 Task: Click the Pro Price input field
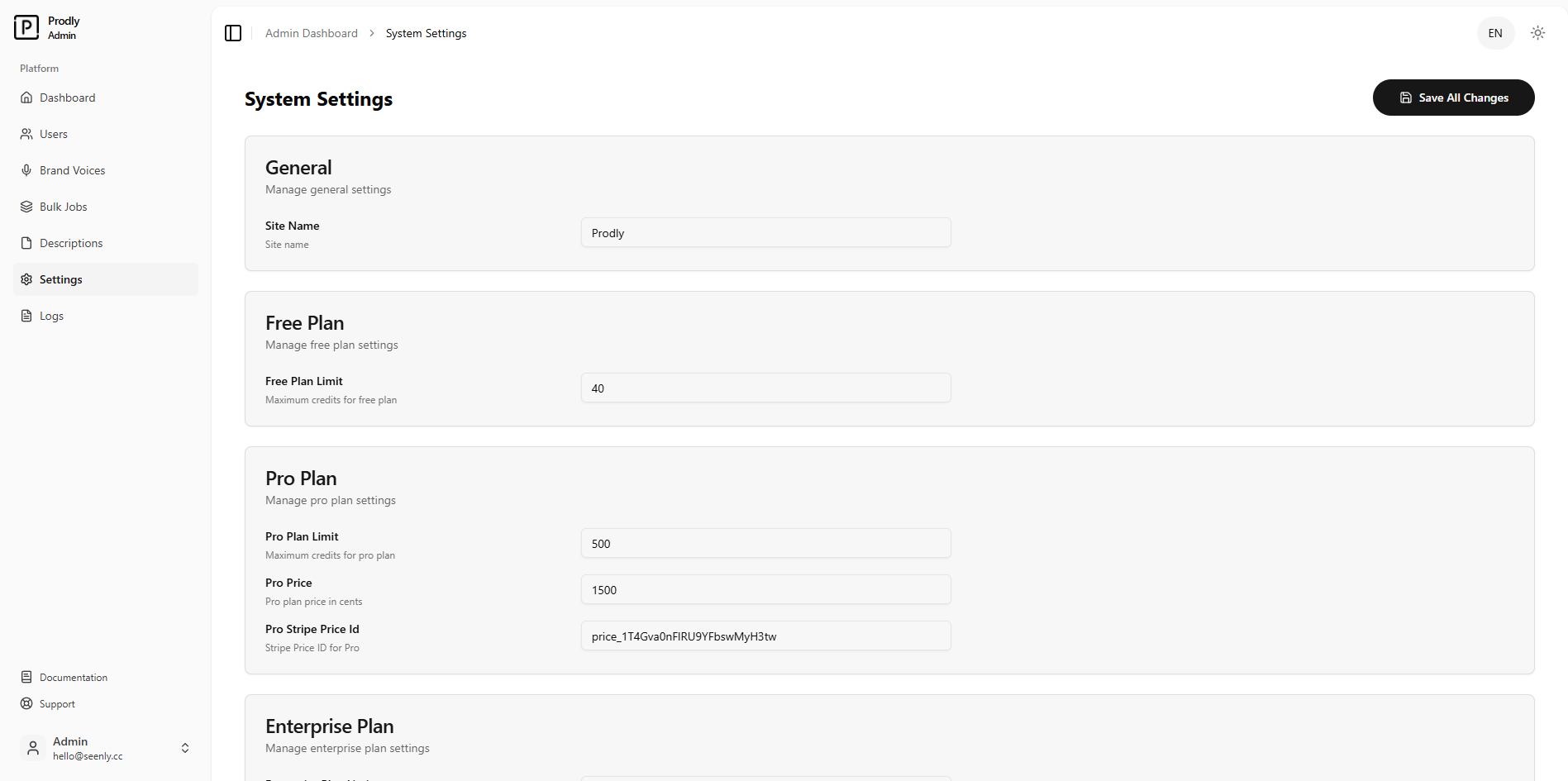coord(765,590)
